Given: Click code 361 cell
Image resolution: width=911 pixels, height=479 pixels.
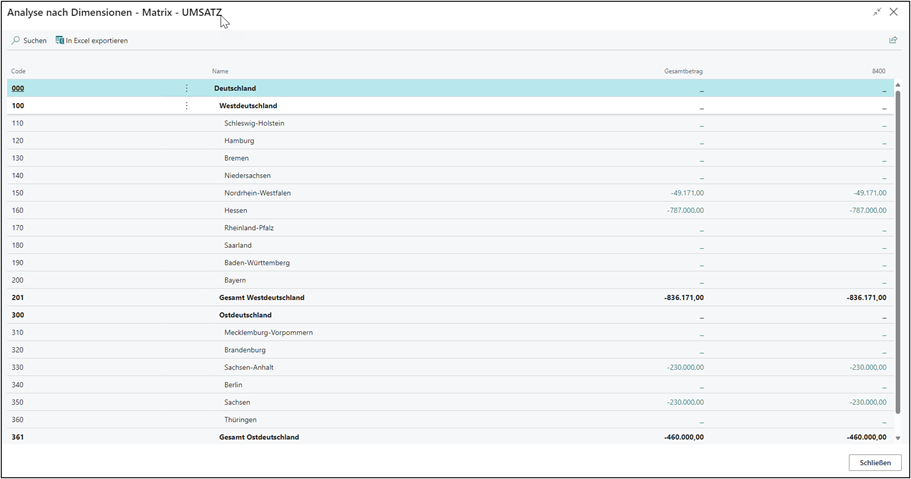Looking at the screenshot, I should (17, 437).
